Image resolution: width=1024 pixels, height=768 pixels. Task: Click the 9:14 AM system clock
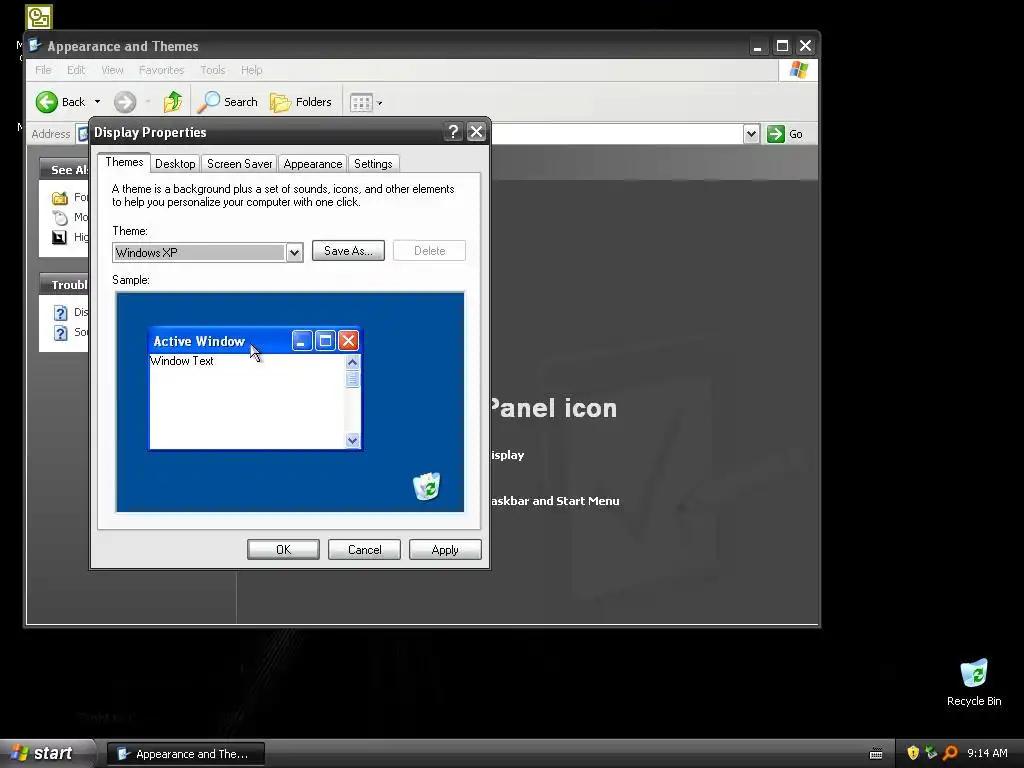click(987, 753)
